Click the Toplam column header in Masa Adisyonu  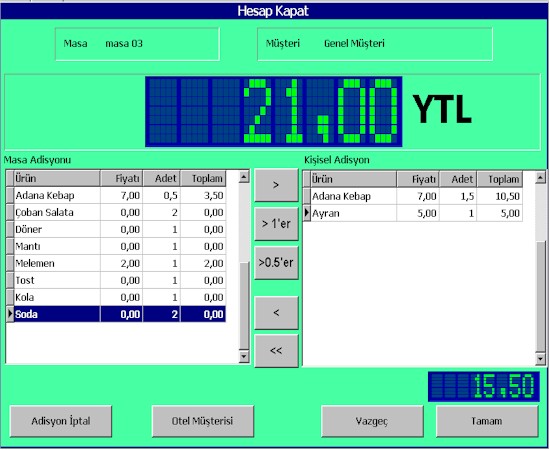tap(203, 179)
